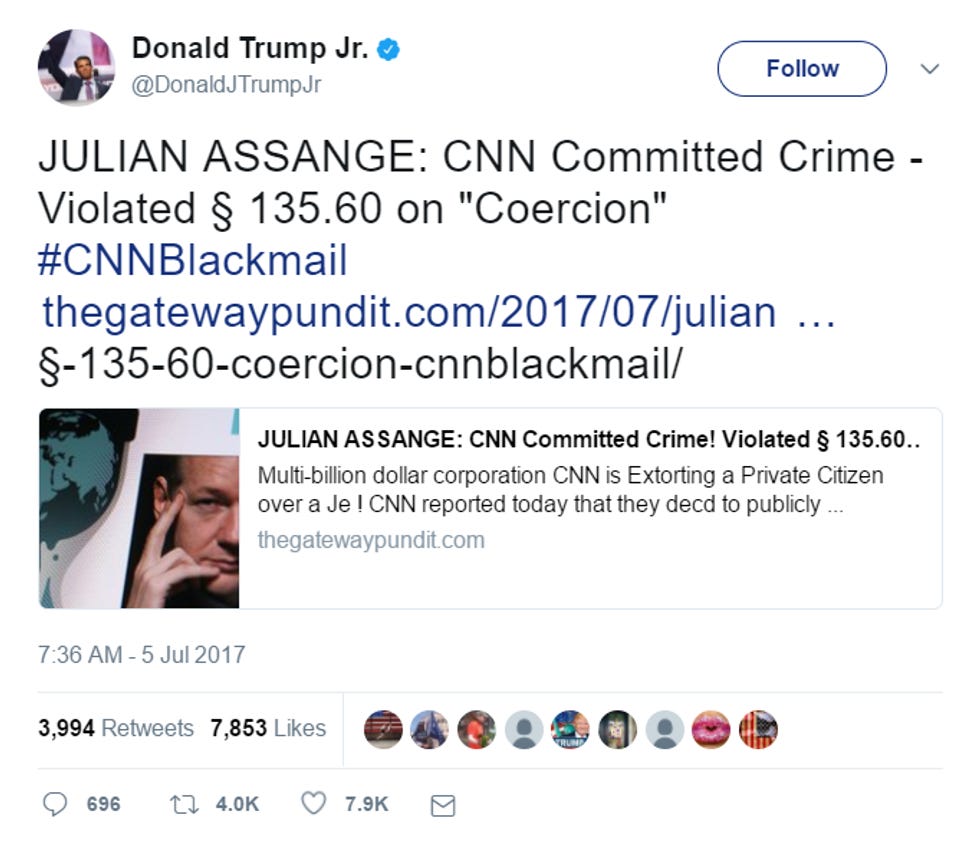The height and width of the screenshot is (848, 980).
Task: View the 7,853 Likes list
Action: tap(268, 728)
